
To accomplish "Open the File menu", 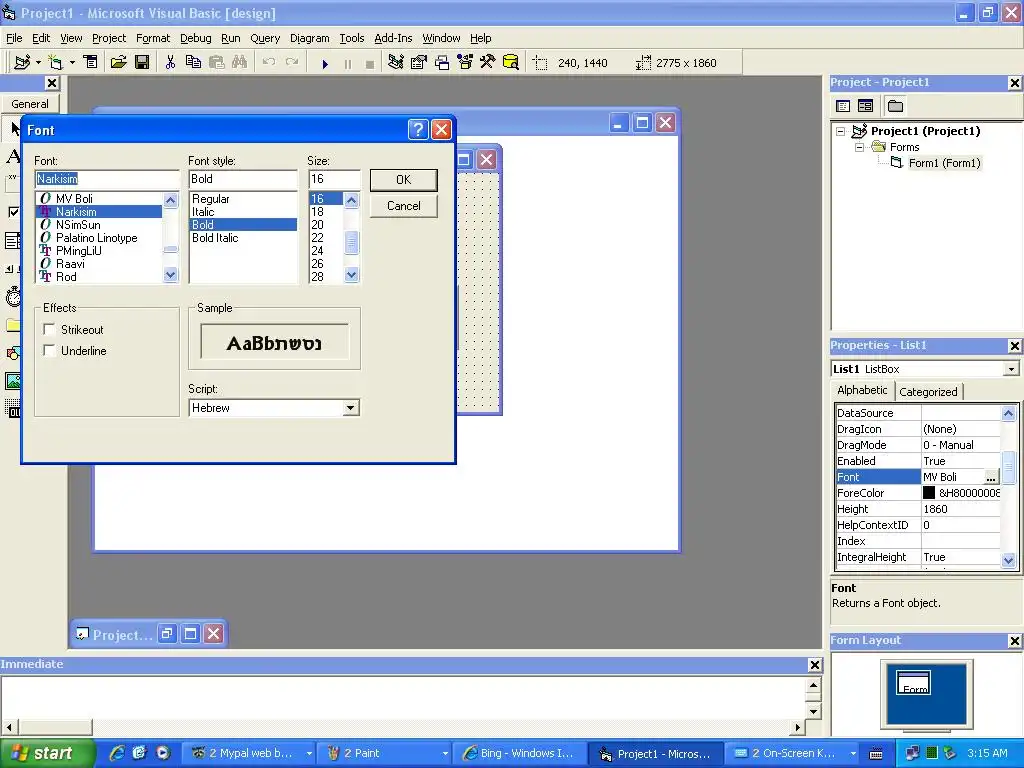I will pos(14,38).
